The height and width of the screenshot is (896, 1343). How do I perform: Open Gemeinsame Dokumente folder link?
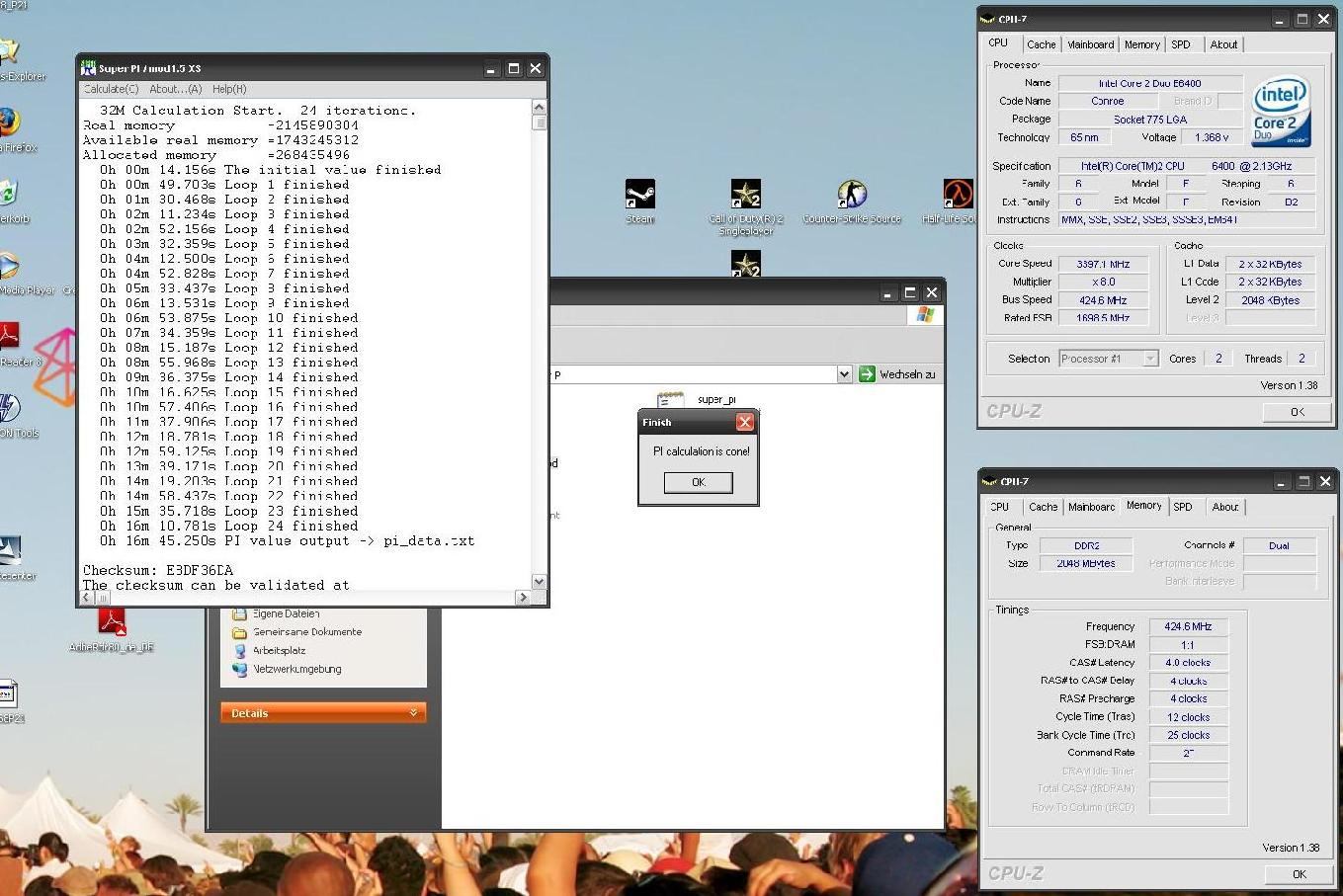pos(306,632)
